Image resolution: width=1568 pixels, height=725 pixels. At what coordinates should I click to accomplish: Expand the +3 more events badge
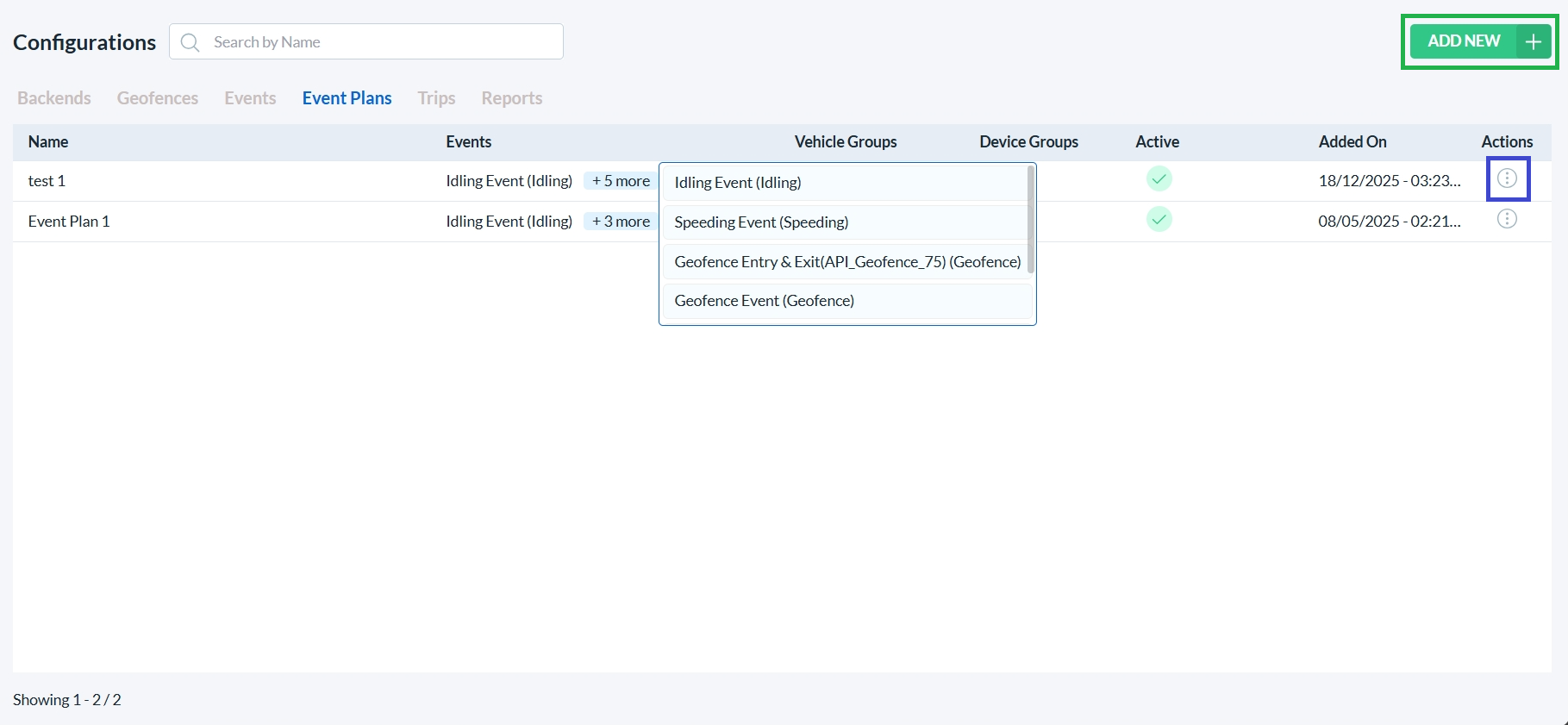621,222
